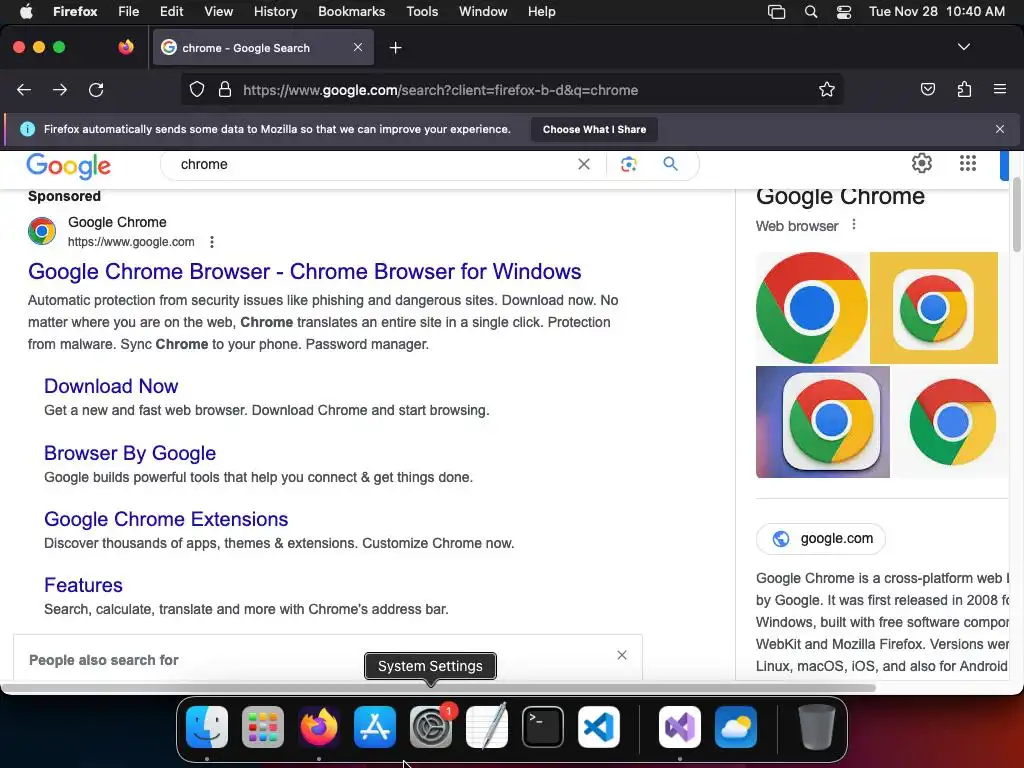Image resolution: width=1024 pixels, height=768 pixels.
Task: Open the Browser By Google sitelink
Action: [130, 453]
